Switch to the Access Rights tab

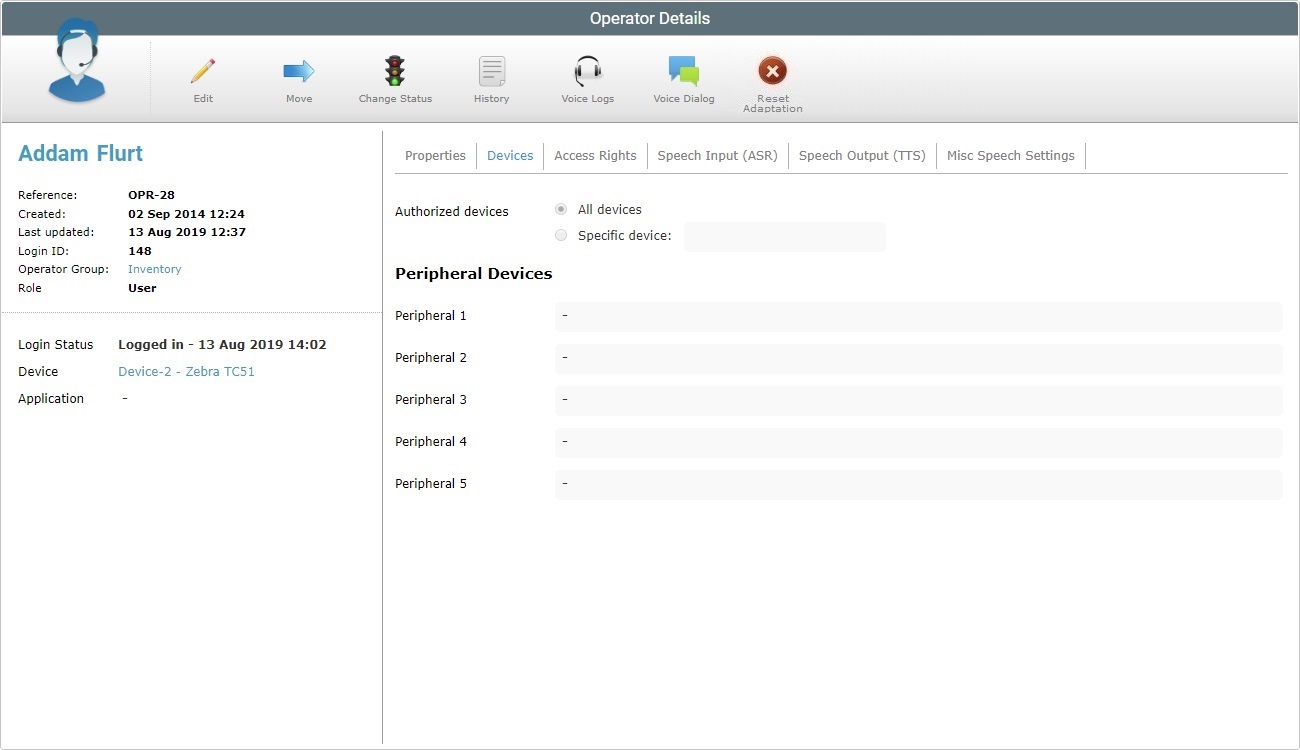click(x=595, y=155)
